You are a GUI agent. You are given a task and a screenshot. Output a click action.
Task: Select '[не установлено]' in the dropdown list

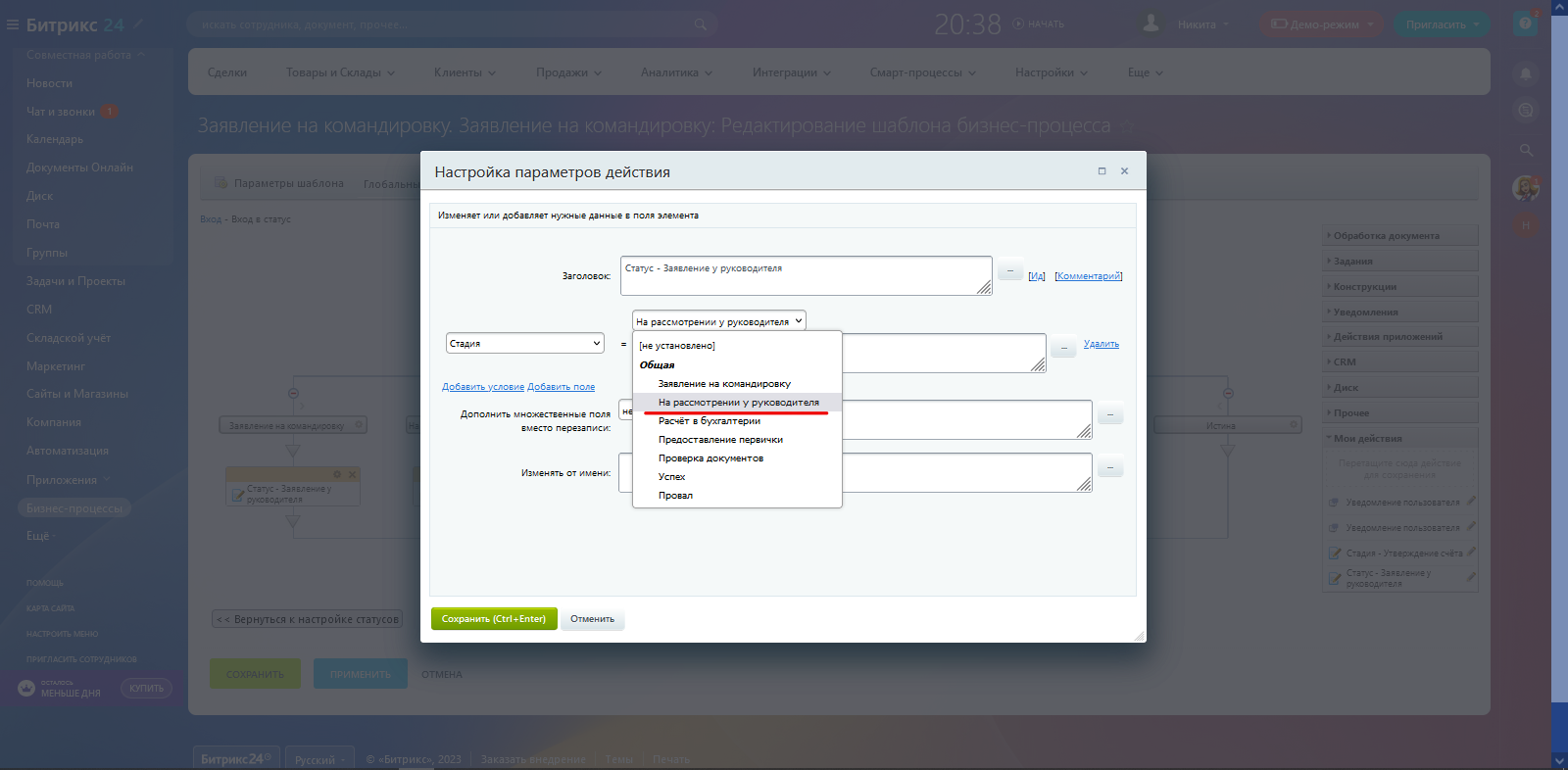(737, 346)
